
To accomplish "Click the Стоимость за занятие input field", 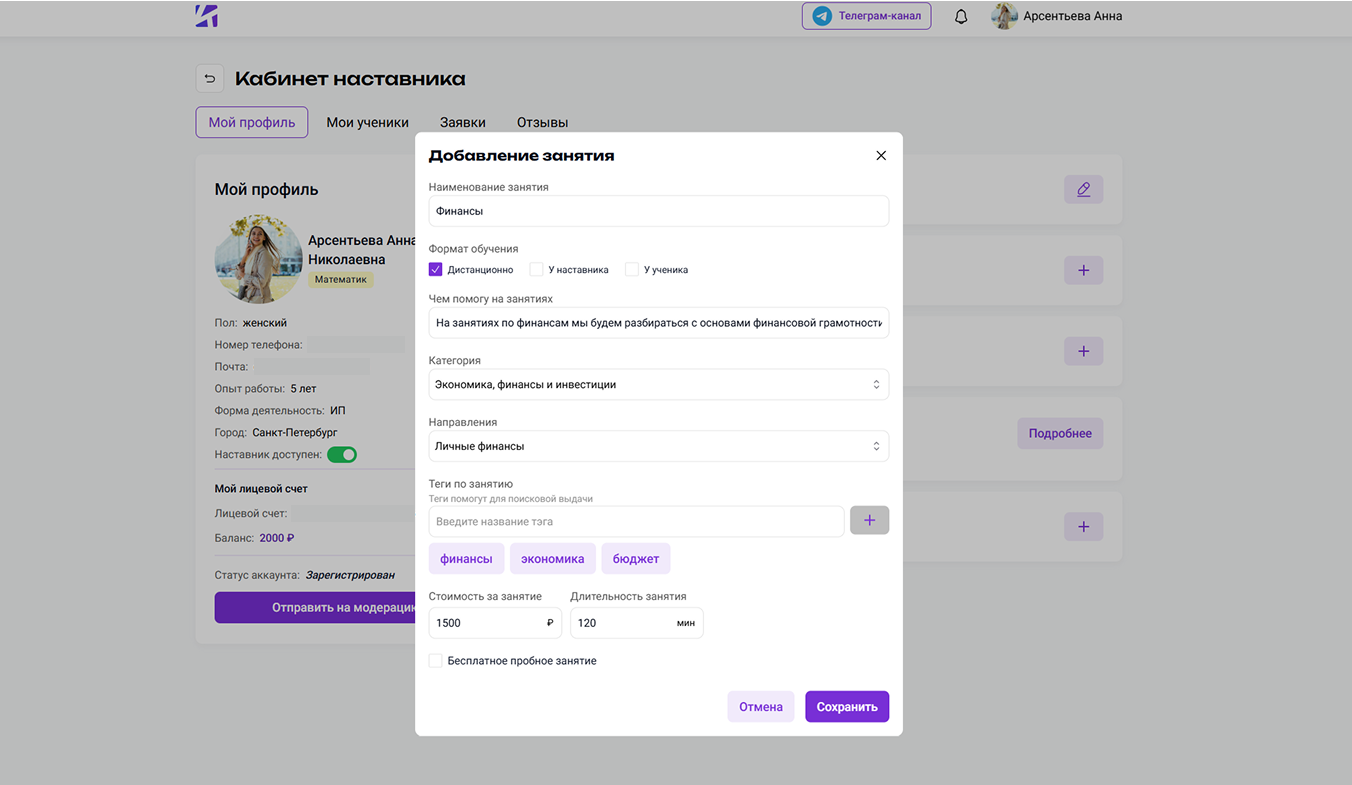I will tap(488, 623).
